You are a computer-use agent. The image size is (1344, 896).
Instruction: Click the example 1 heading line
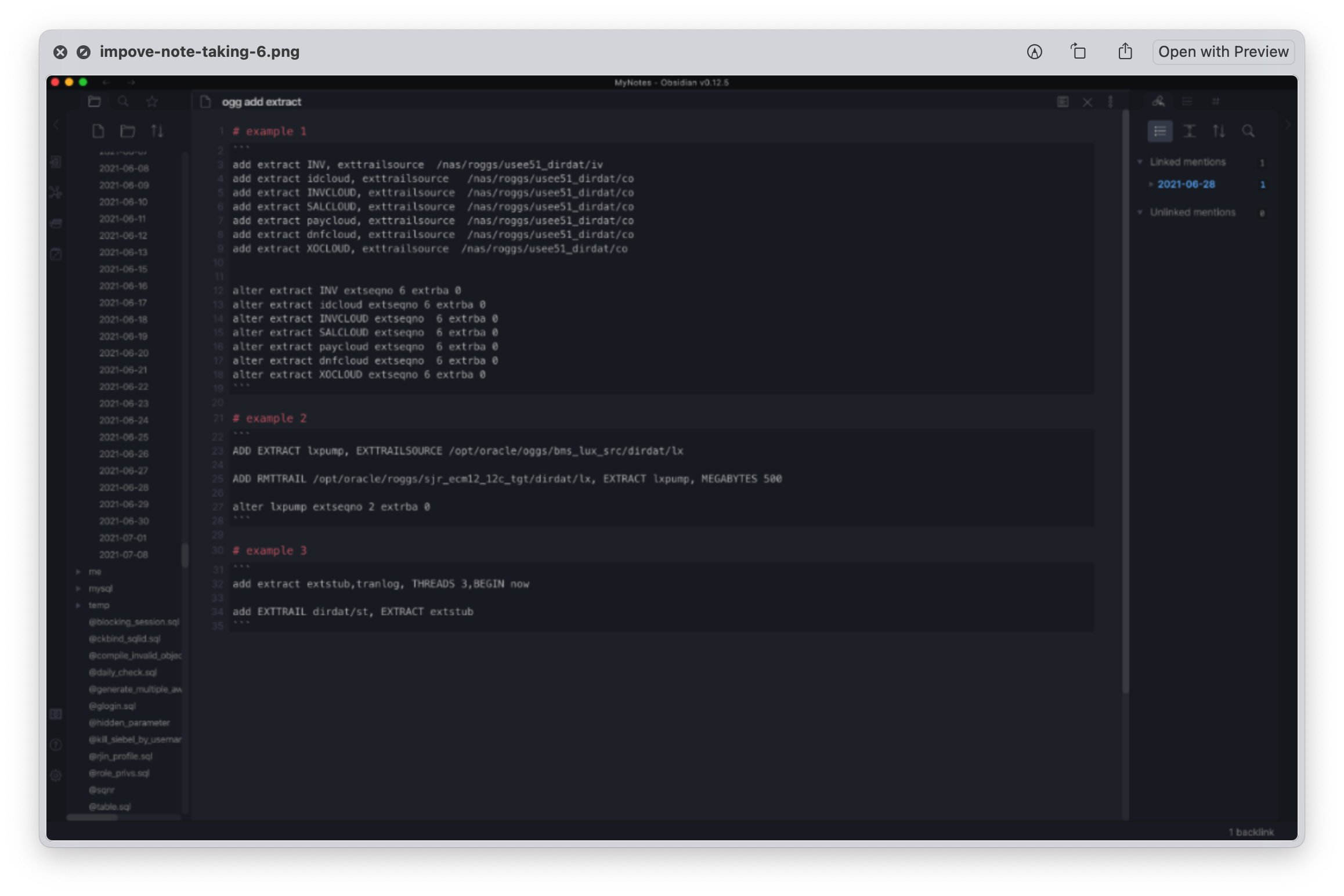click(269, 132)
